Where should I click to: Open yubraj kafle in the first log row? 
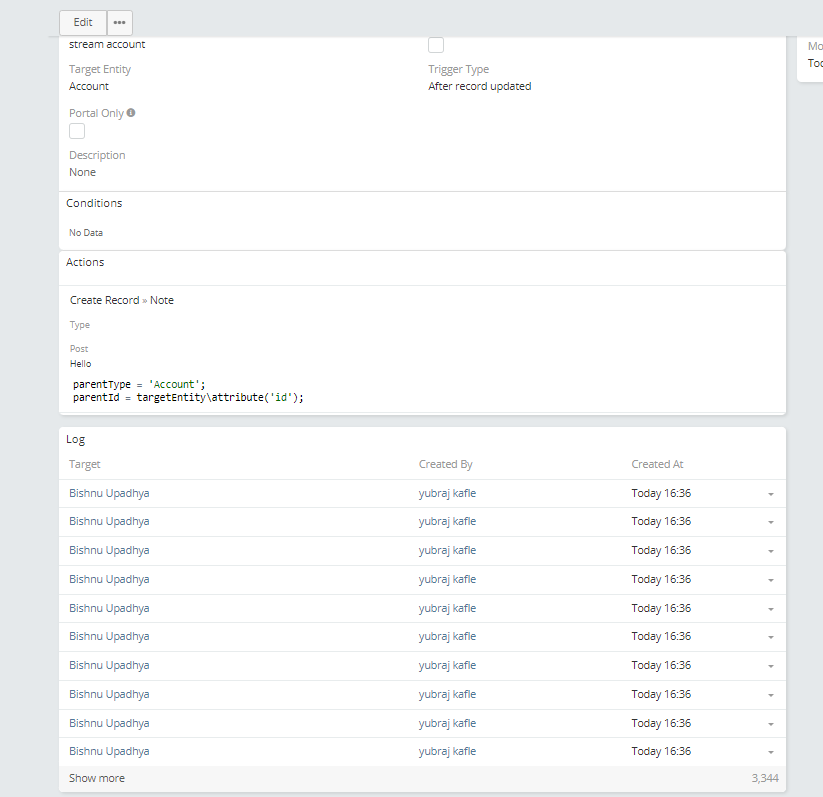click(x=447, y=493)
